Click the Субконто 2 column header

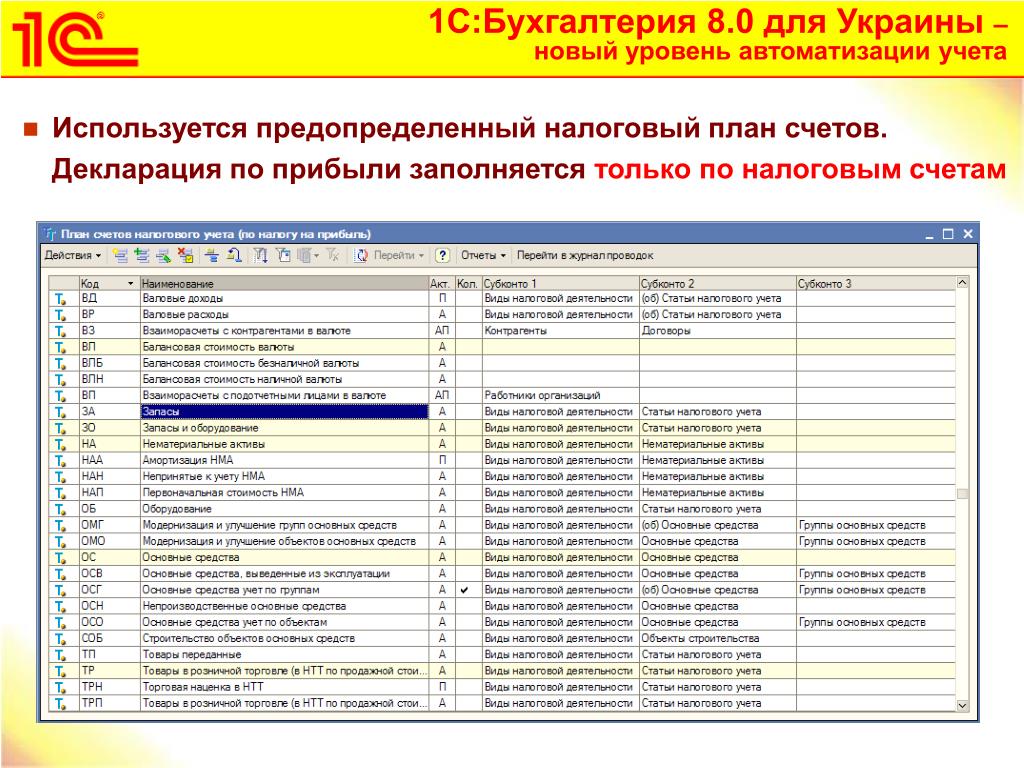717,283
